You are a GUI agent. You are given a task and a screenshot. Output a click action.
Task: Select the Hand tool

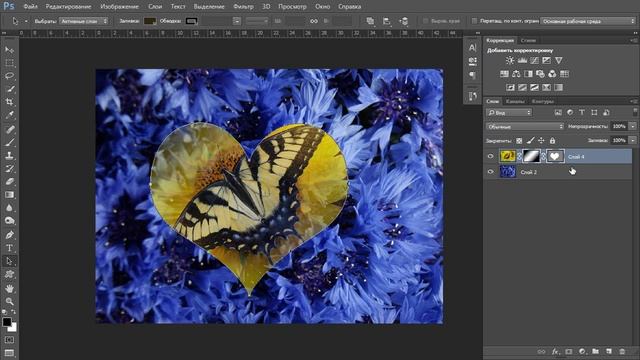click(9, 288)
